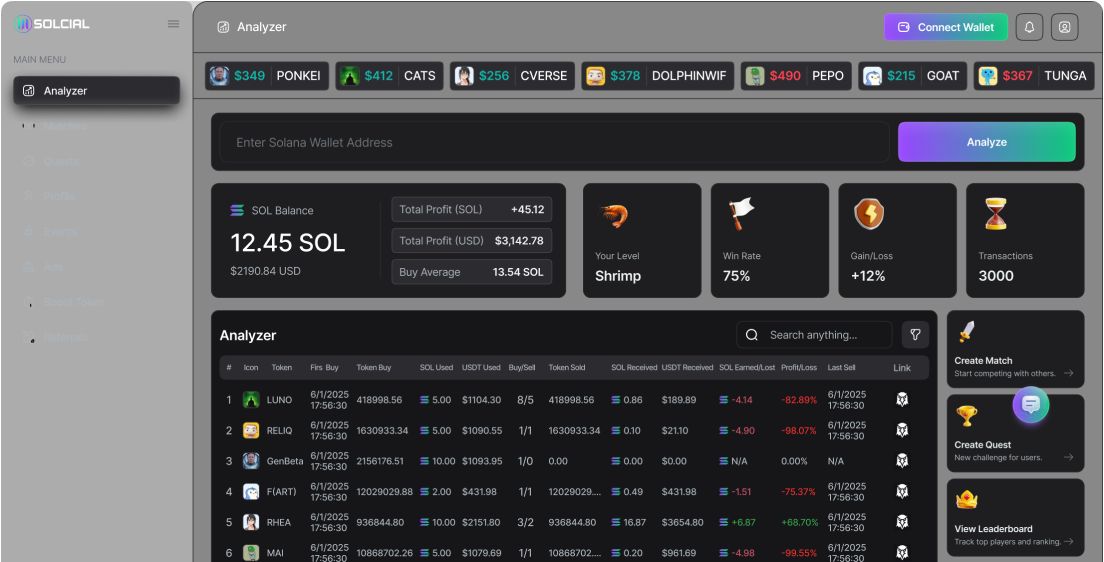
Task: Click the 12.45 SOL balance amount
Action: coord(288,243)
